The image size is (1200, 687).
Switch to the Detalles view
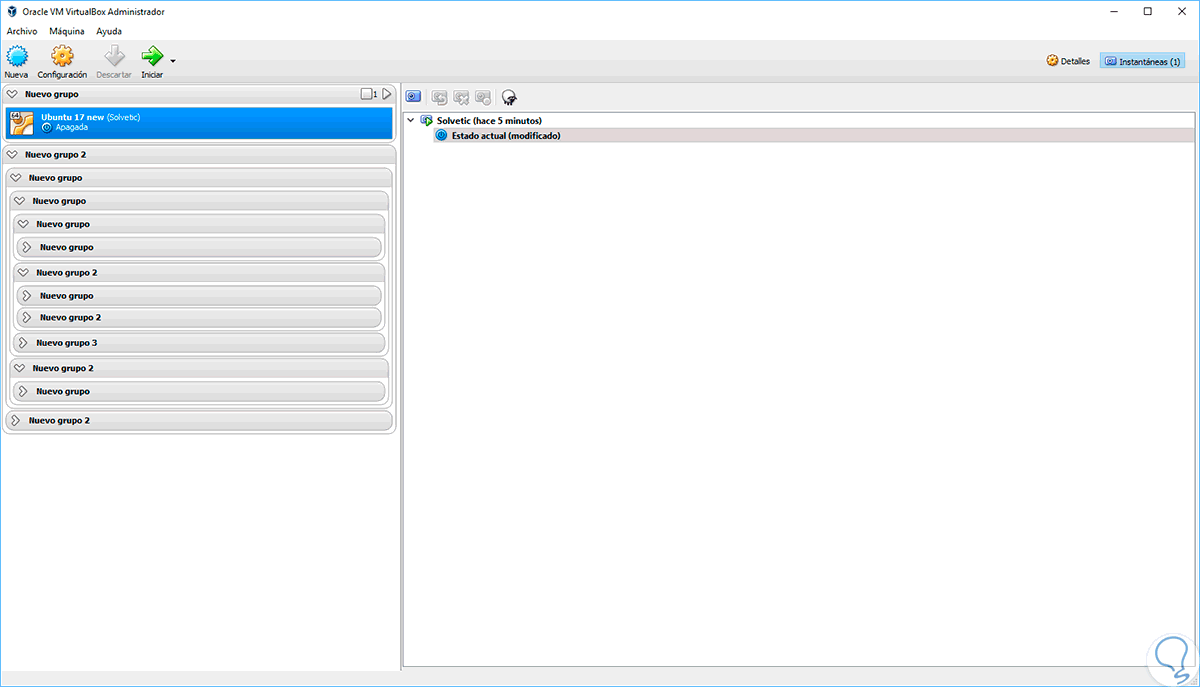tap(1068, 60)
